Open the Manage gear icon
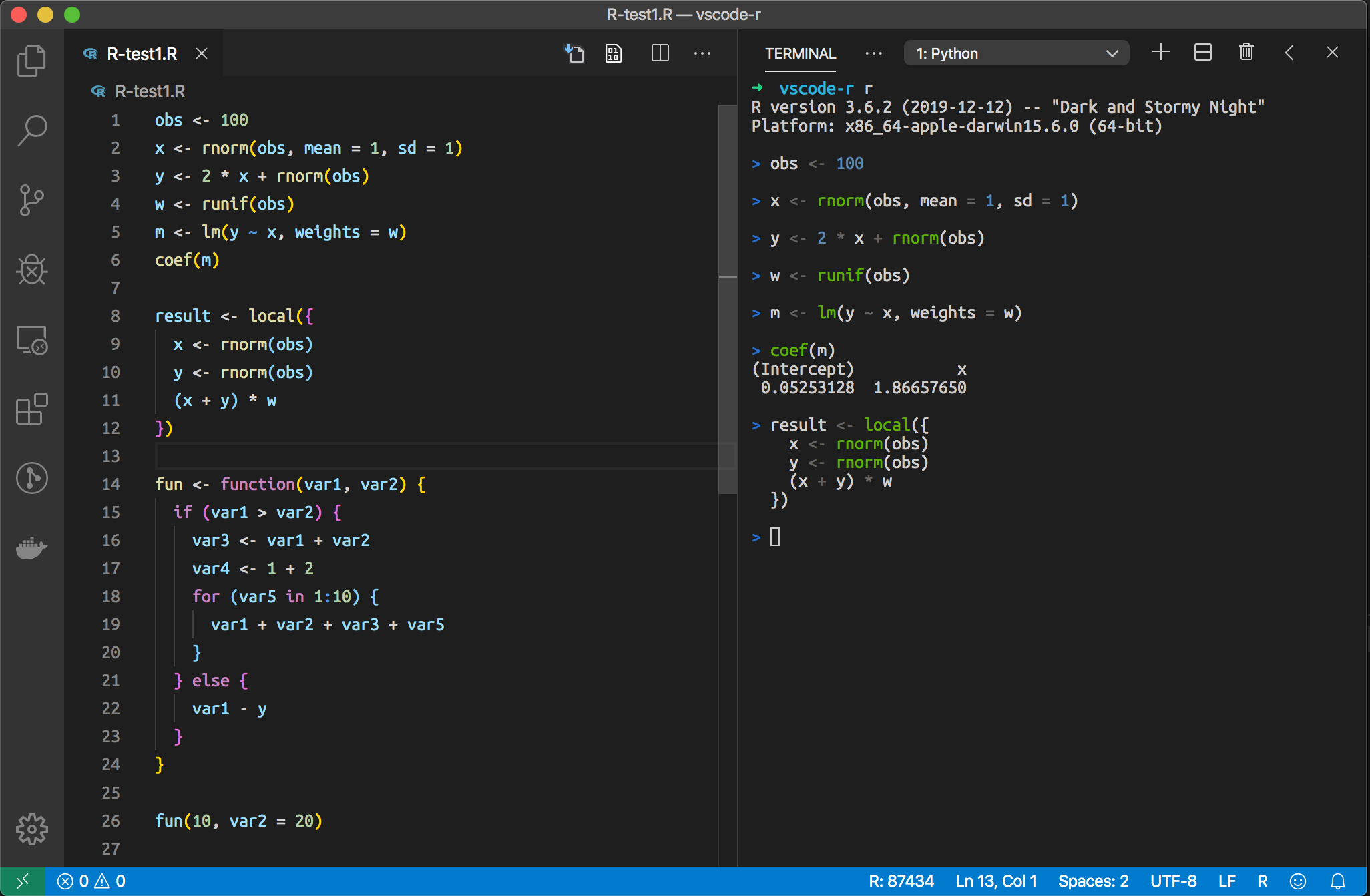 pos(31,829)
